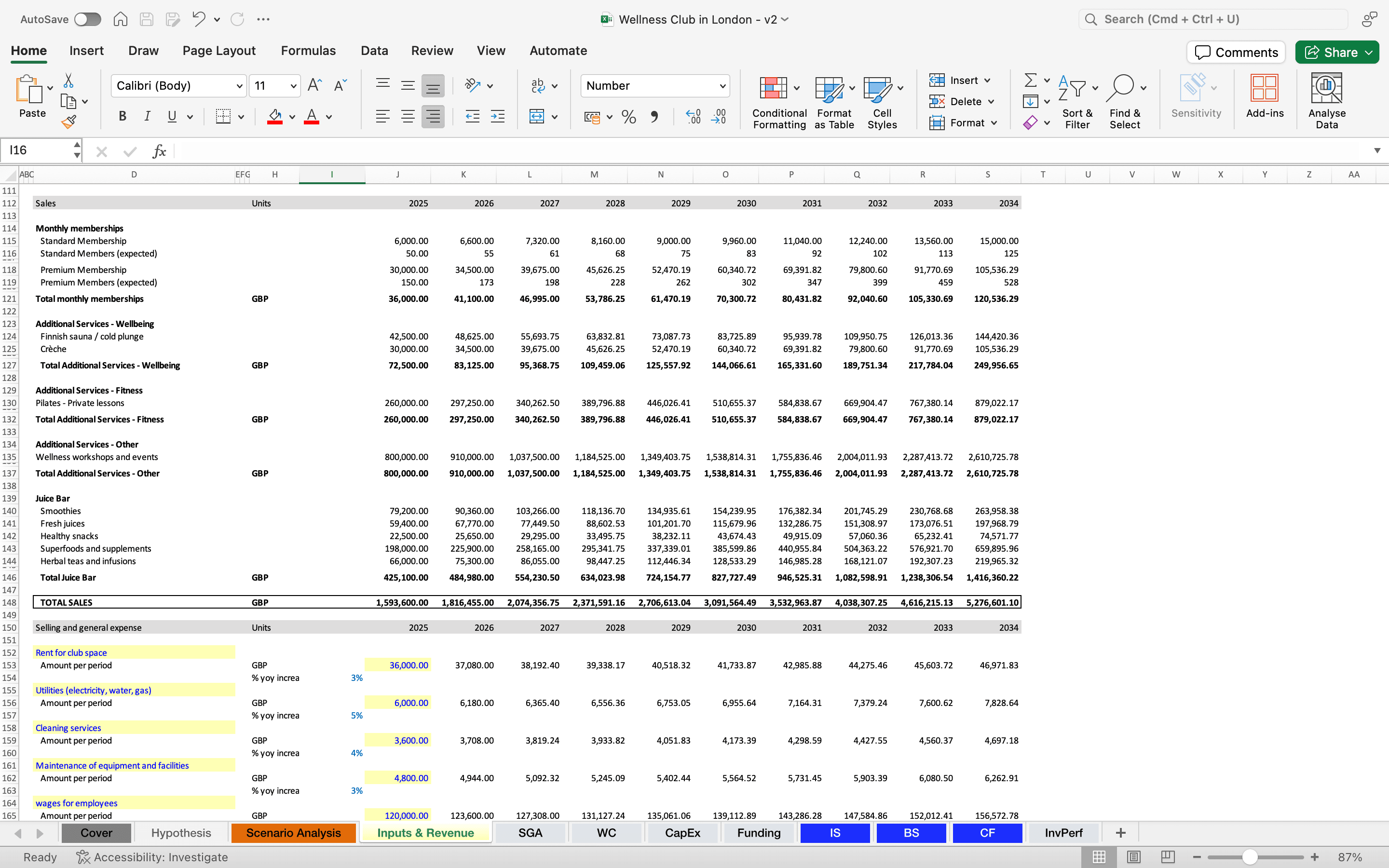Viewport: 1389px width, 868px height.
Task: Click the Increase Decimal icon
Action: point(694,117)
